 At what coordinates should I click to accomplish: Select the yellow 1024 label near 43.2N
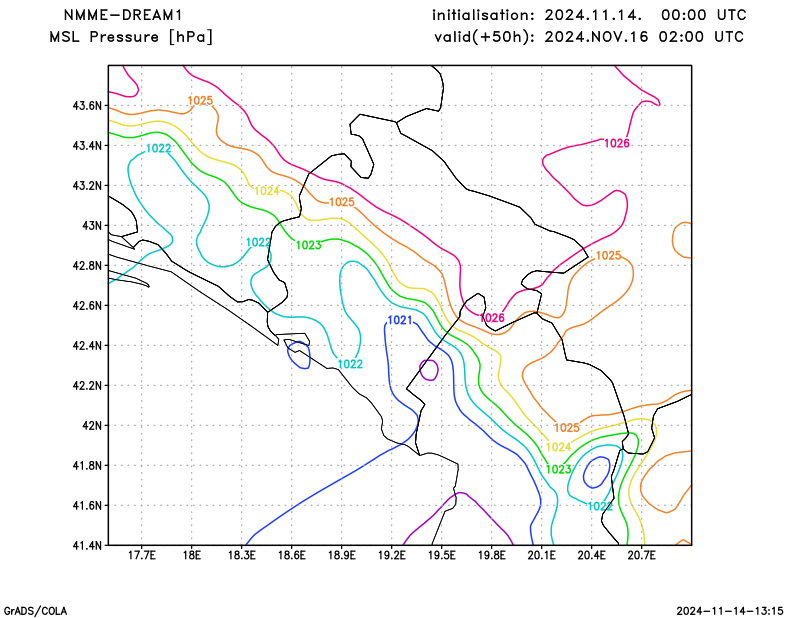tap(267, 191)
